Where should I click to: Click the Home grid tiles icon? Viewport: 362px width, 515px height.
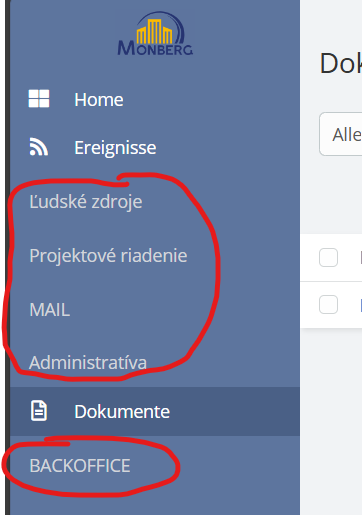click(39, 99)
